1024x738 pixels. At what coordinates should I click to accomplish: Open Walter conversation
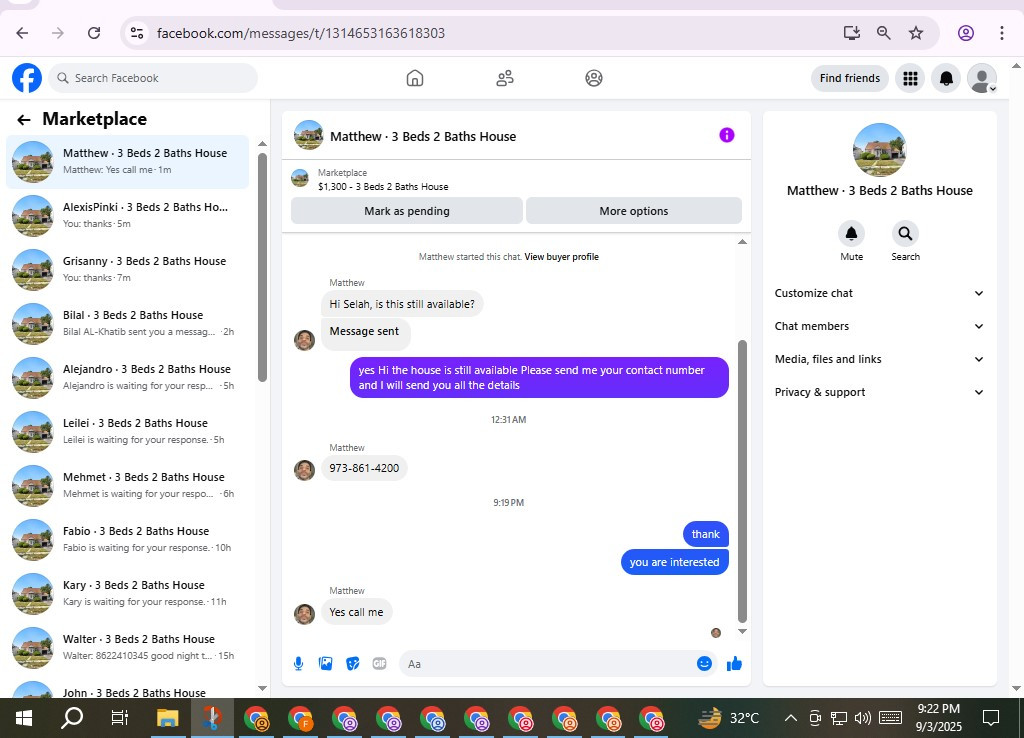(127, 648)
